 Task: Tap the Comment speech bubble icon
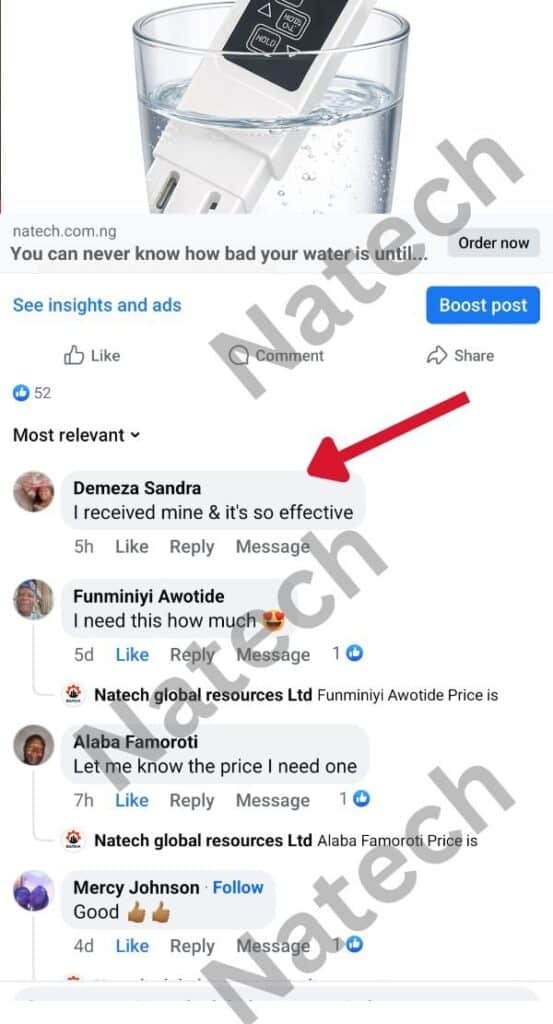240,356
